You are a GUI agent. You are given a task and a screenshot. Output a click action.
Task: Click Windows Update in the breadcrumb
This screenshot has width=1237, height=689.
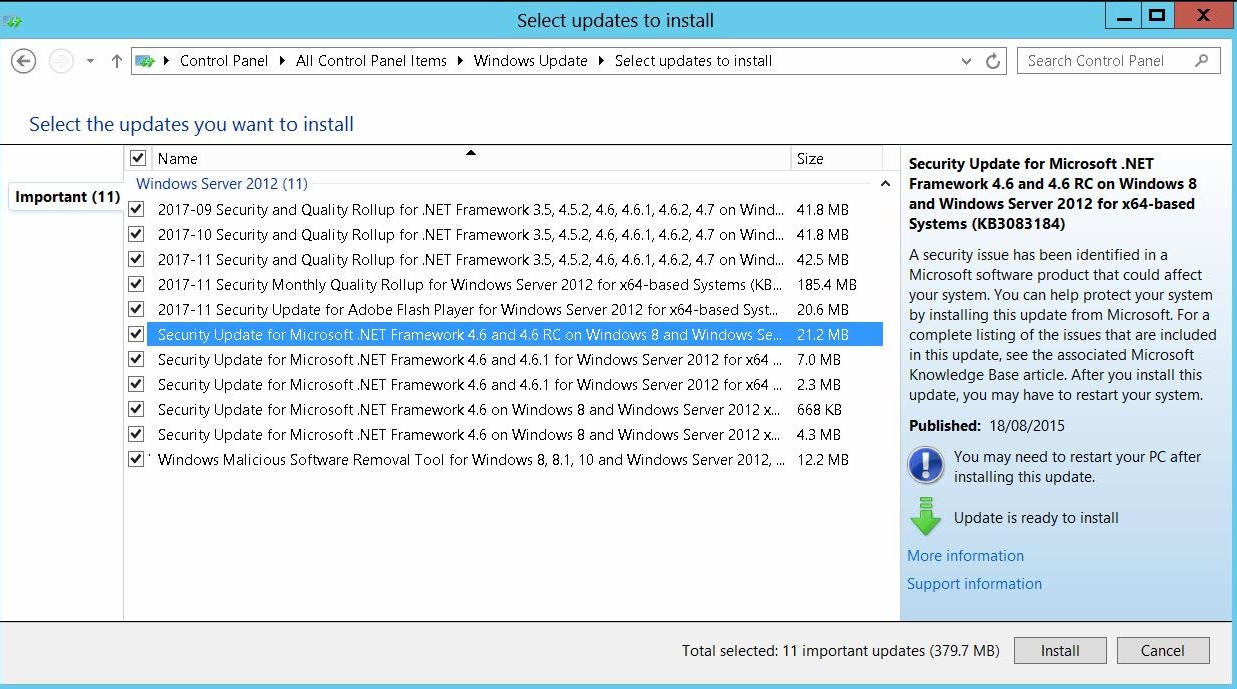[x=530, y=61]
